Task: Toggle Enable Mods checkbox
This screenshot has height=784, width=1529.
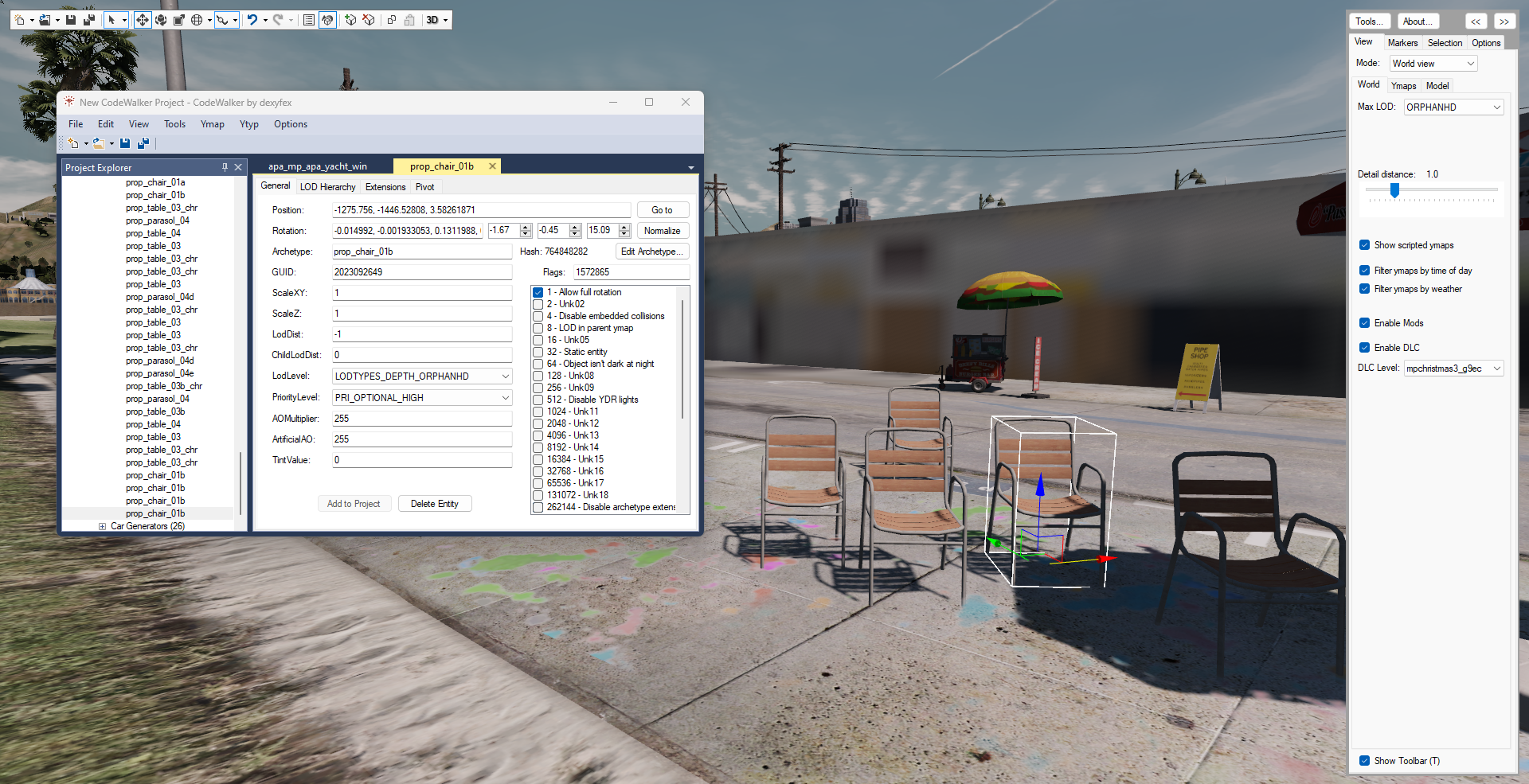Action: (1364, 323)
